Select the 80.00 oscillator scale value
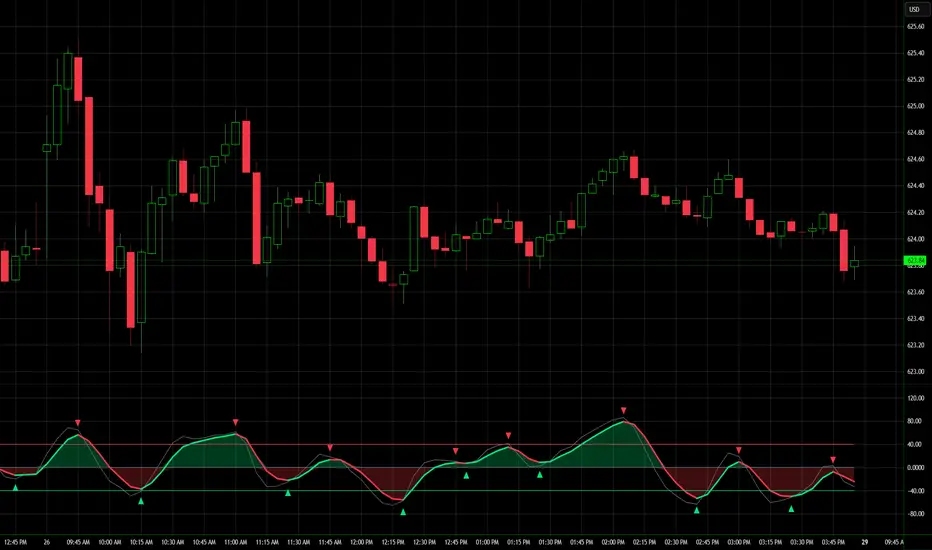This screenshot has height=550, width=932. tap(915, 421)
